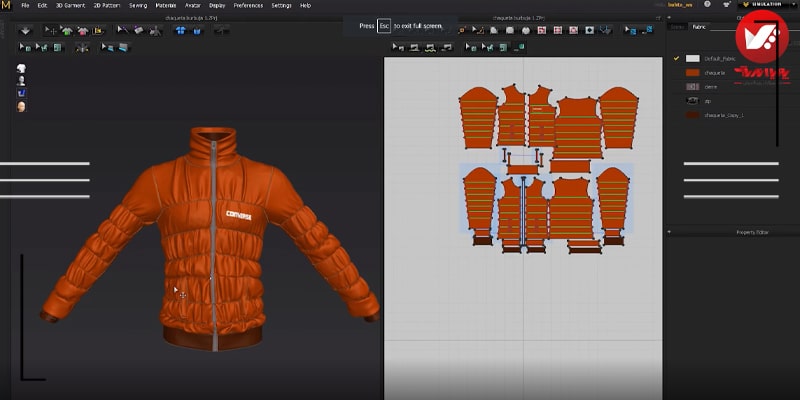This screenshot has width=800, height=400.
Task: Open the 3D Garment menu
Action: [x=70, y=5]
